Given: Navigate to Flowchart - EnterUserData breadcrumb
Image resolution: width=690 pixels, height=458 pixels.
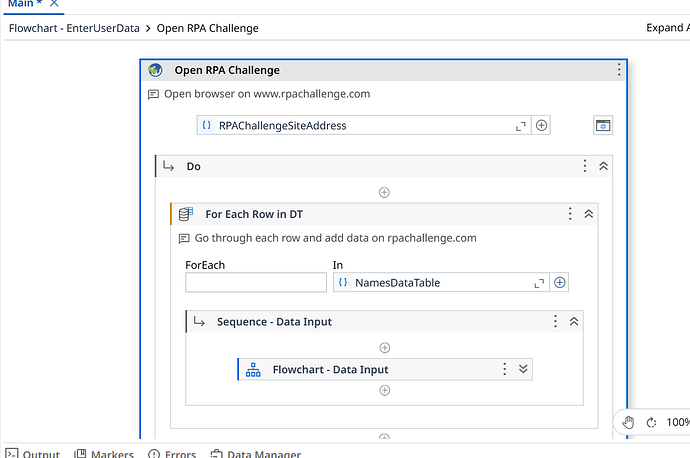Looking at the screenshot, I should (x=74, y=28).
